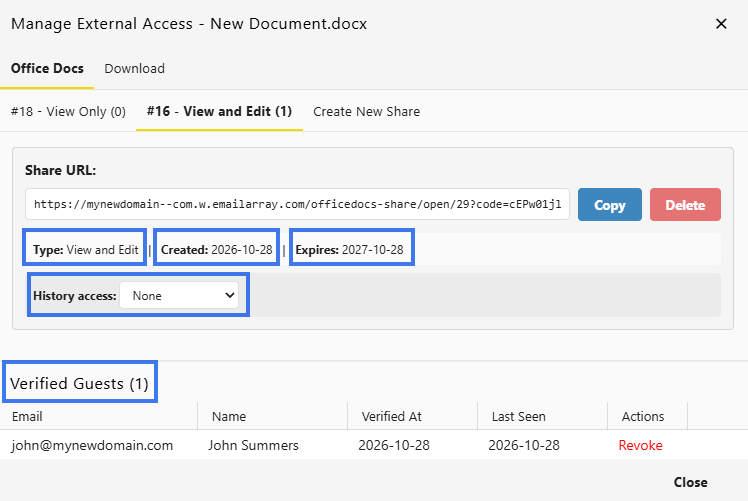Click the Expires: 2027-10-28 text
748x501 pixels.
[349, 250]
